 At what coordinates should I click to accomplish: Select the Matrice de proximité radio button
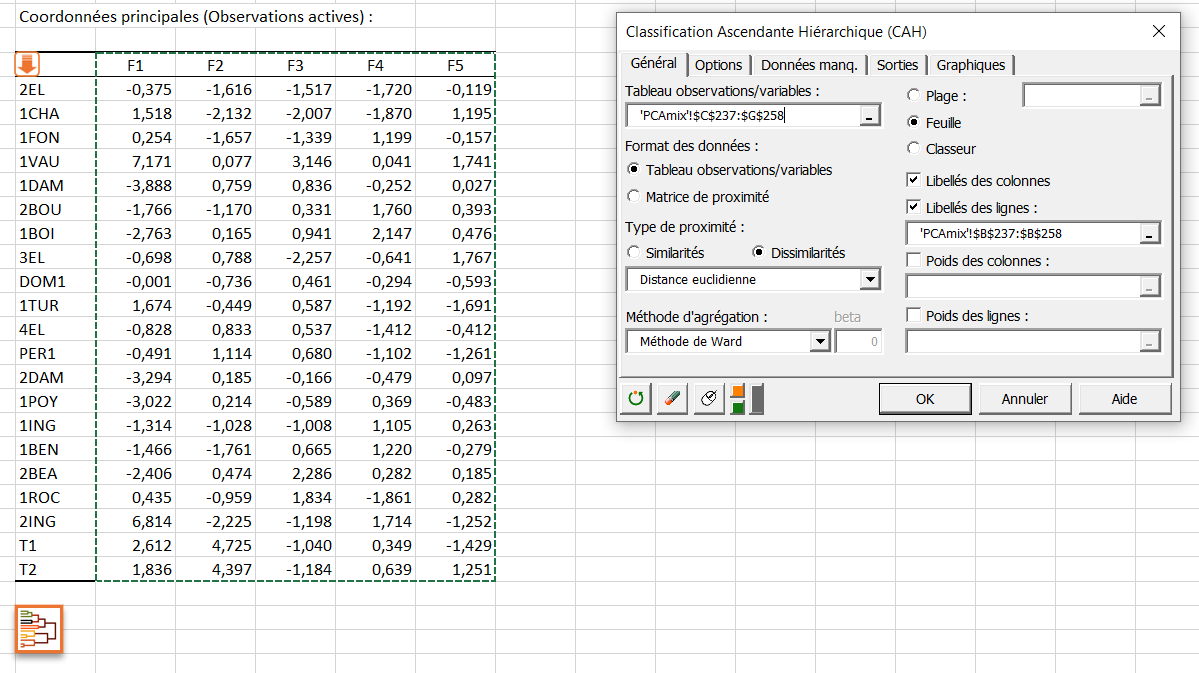click(x=633, y=197)
